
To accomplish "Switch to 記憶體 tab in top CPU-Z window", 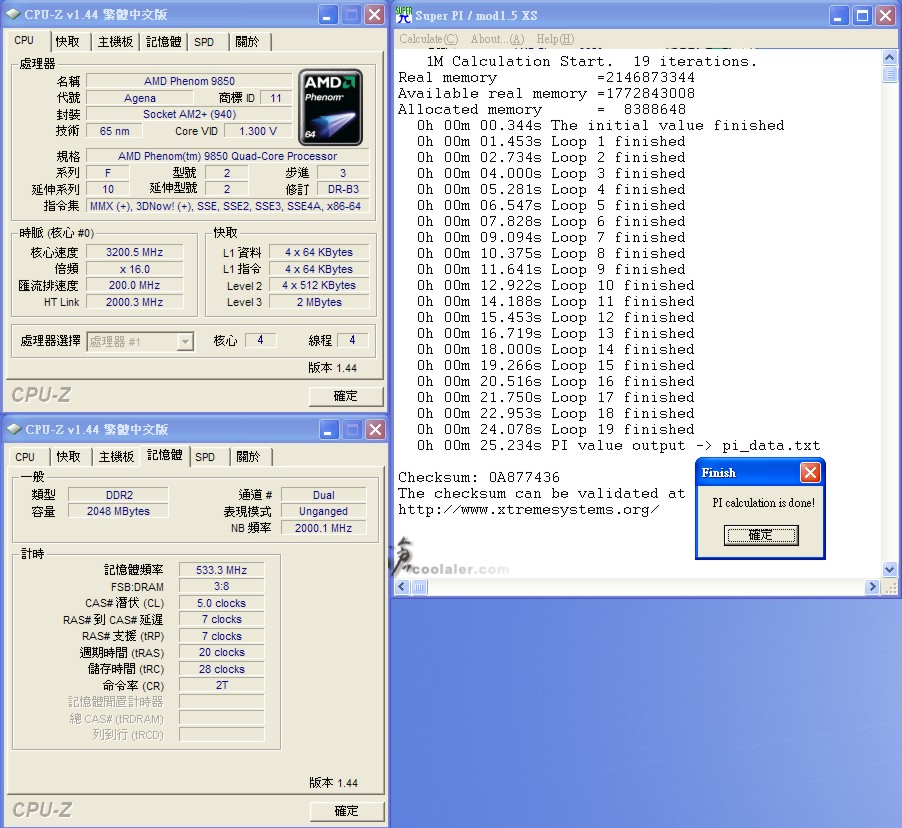I will tap(163, 42).
